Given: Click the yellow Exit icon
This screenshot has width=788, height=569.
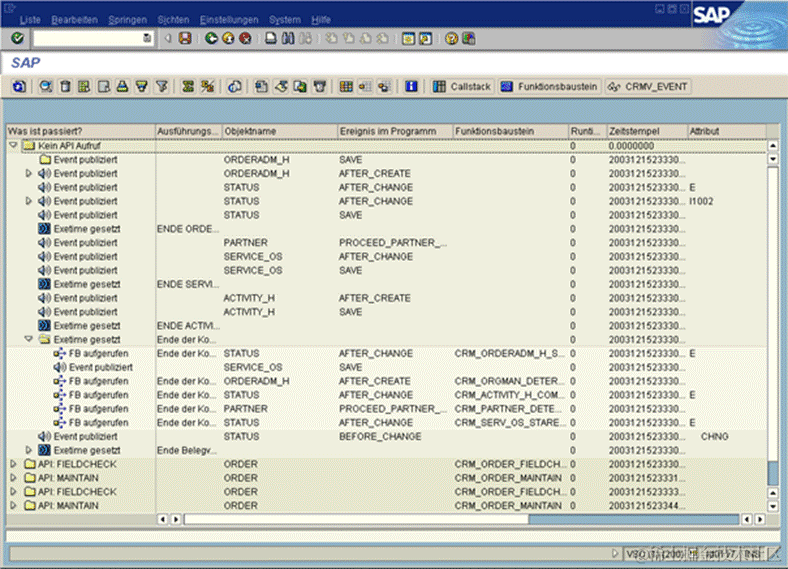Looking at the screenshot, I should tap(228, 38).
